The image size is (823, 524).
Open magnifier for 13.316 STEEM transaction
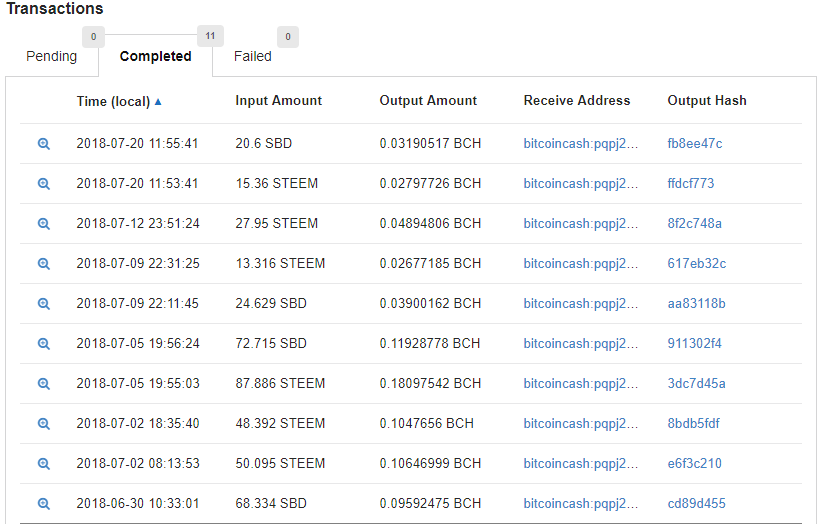(44, 264)
